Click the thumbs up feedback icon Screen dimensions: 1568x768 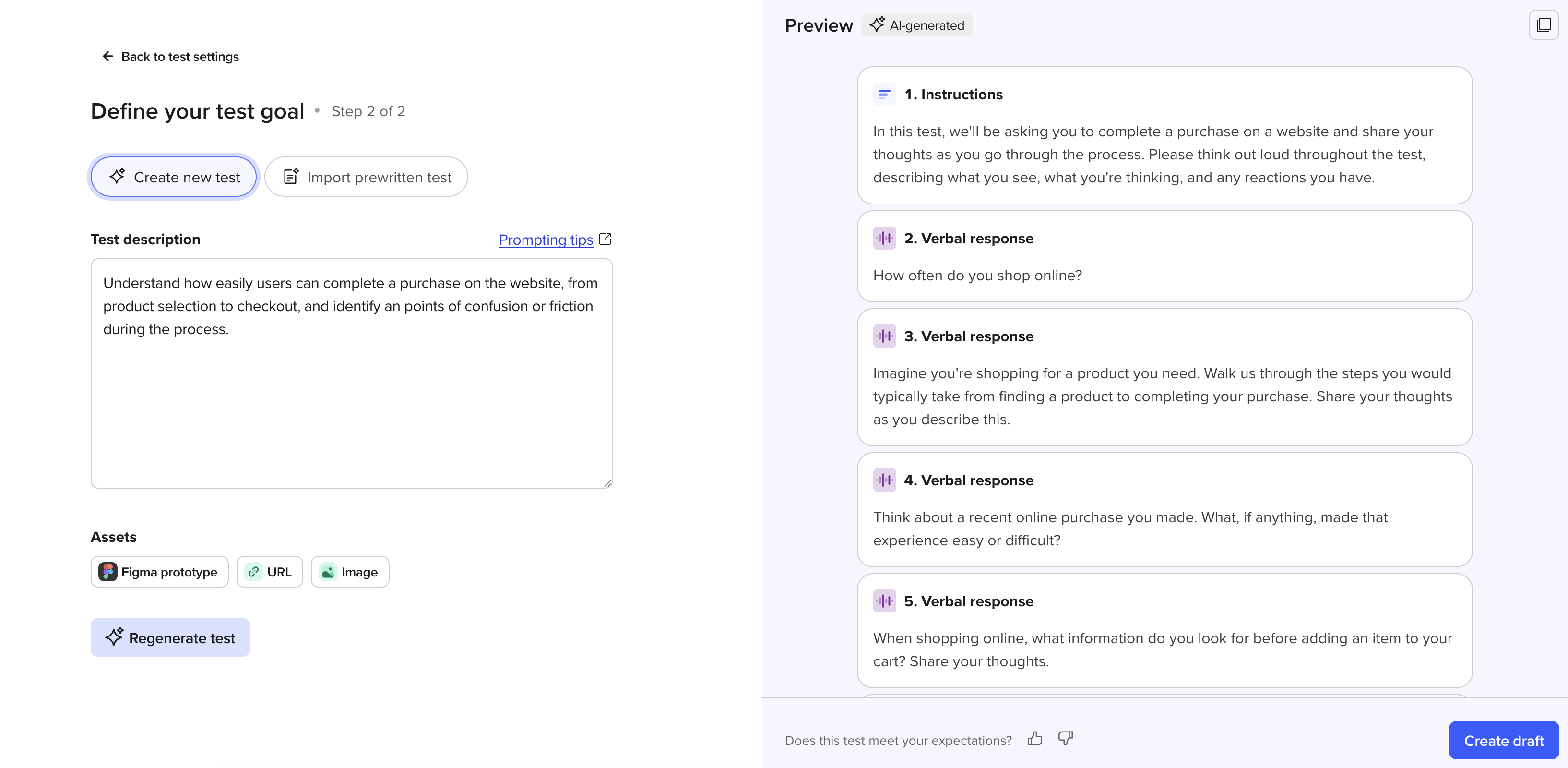pos(1035,739)
